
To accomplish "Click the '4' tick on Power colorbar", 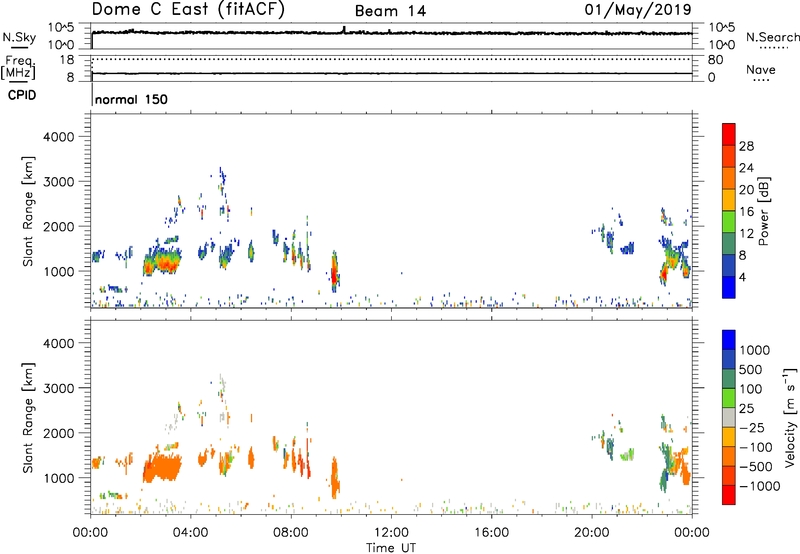I will click(742, 277).
